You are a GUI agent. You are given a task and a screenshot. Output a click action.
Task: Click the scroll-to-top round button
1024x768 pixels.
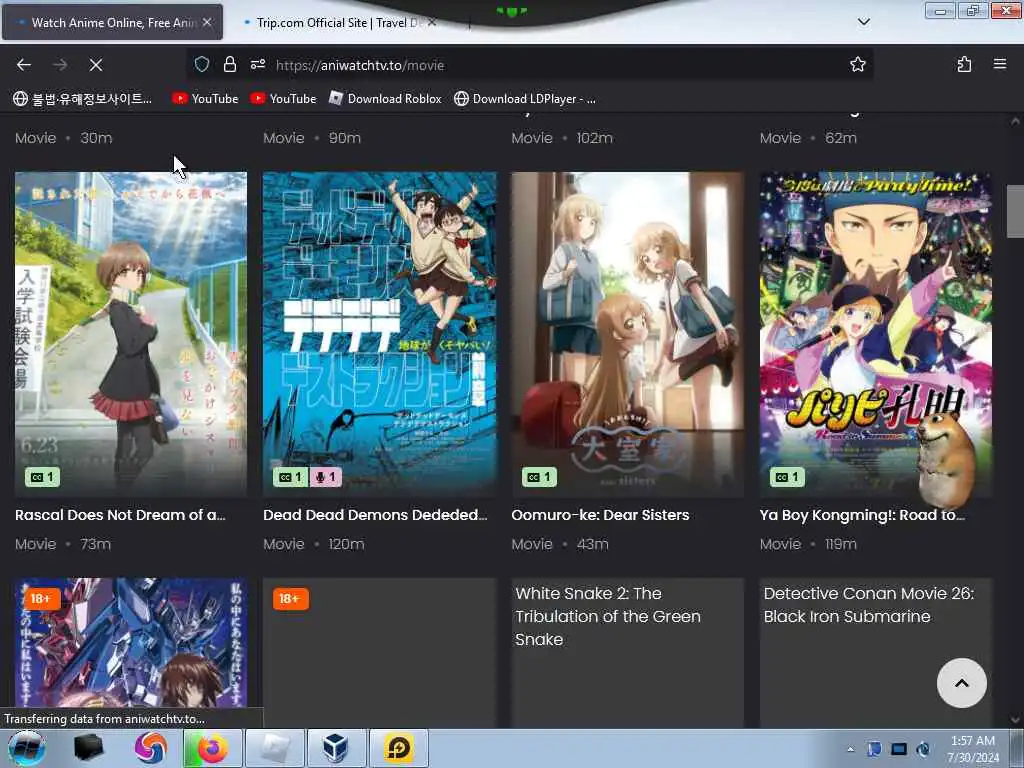point(961,683)
